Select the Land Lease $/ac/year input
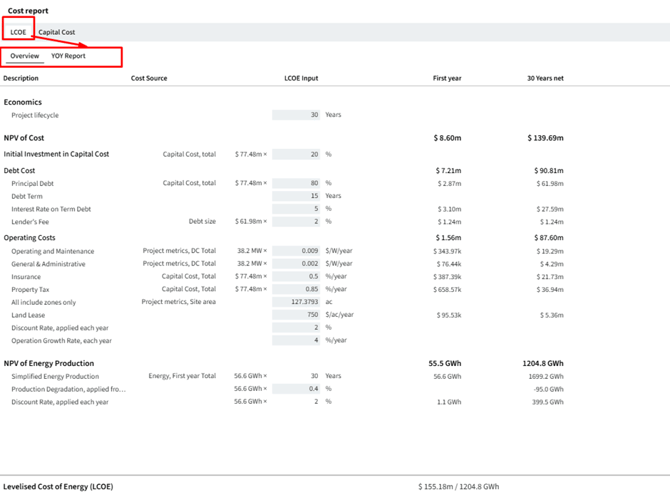The image size is (670, 502). [x=296, y=314]
